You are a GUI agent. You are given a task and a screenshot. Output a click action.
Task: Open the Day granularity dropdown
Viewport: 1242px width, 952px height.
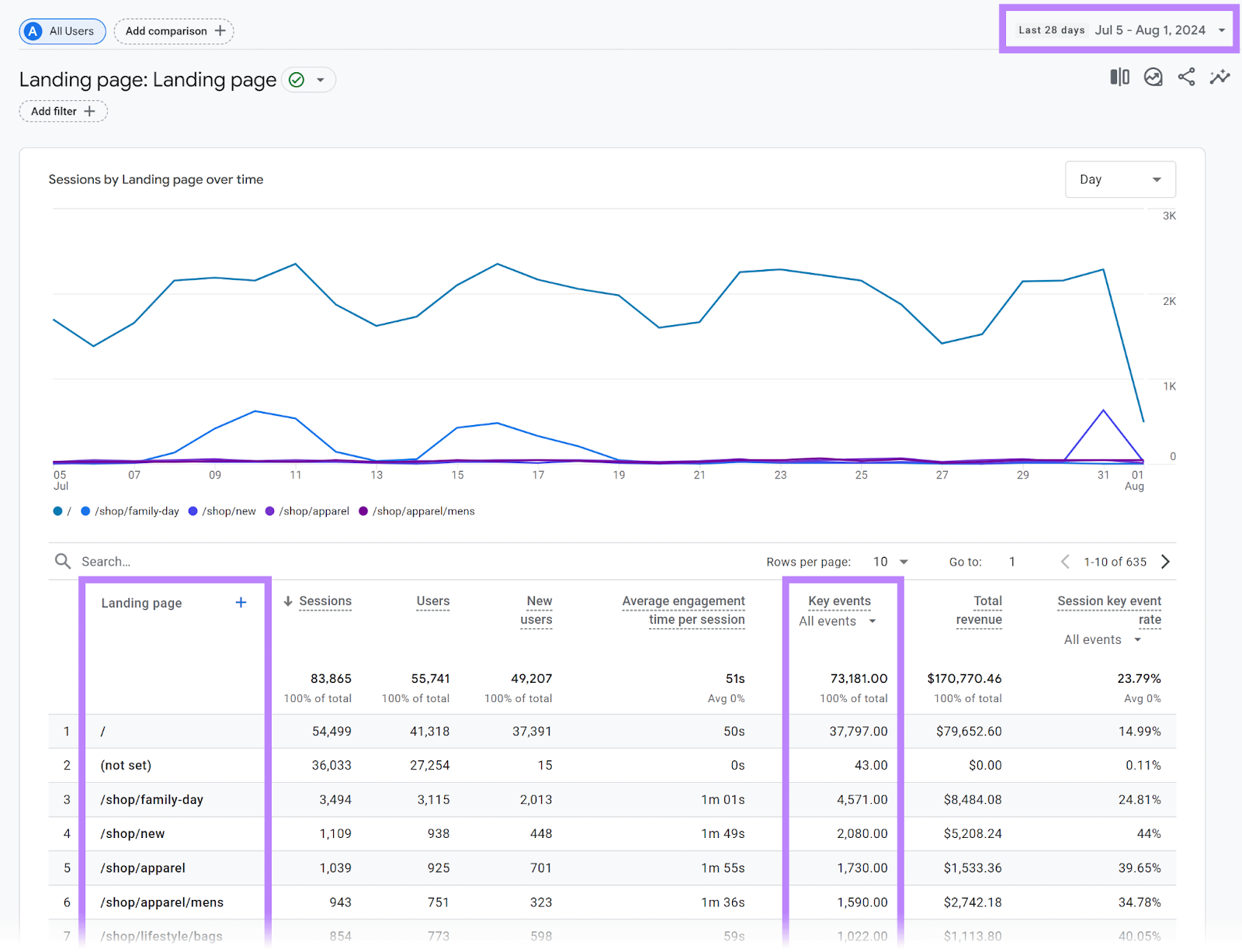(x=1120, y=179)
